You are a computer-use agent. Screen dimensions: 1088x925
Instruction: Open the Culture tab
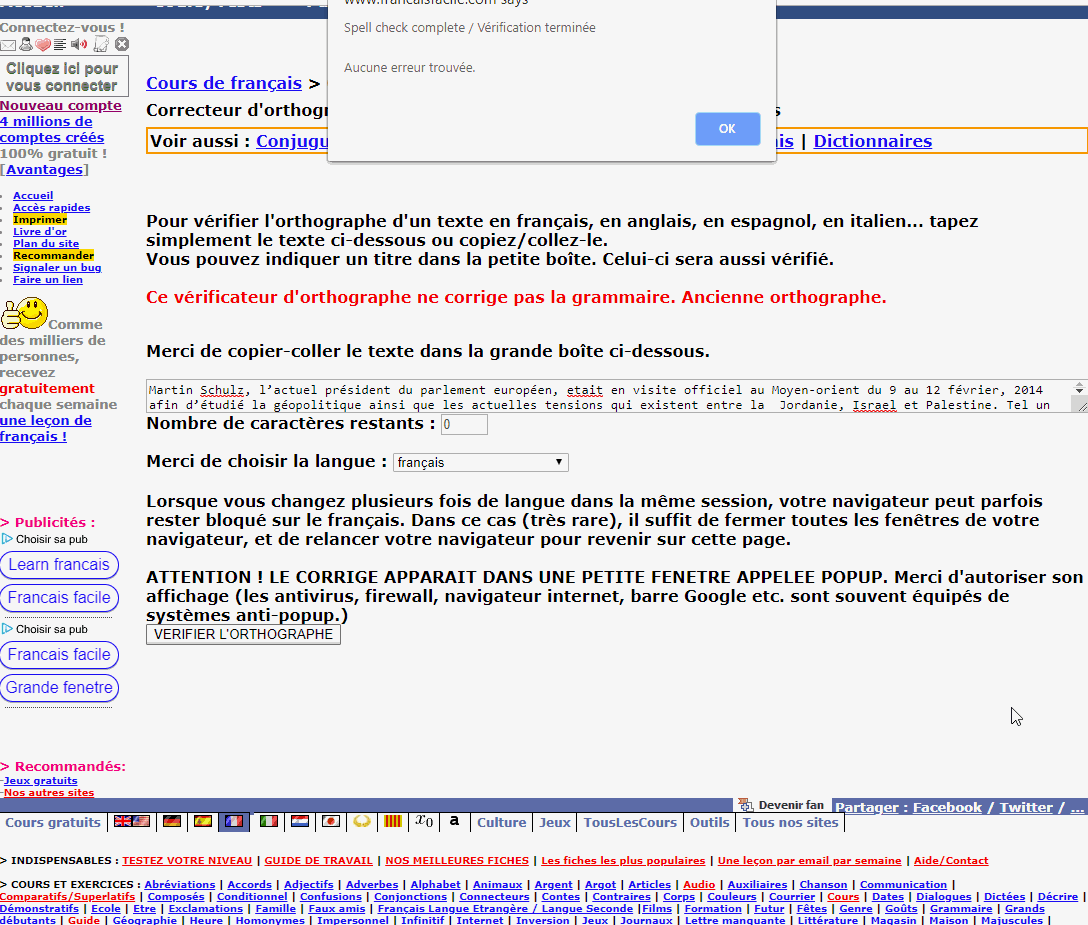[x=501, y=822]
